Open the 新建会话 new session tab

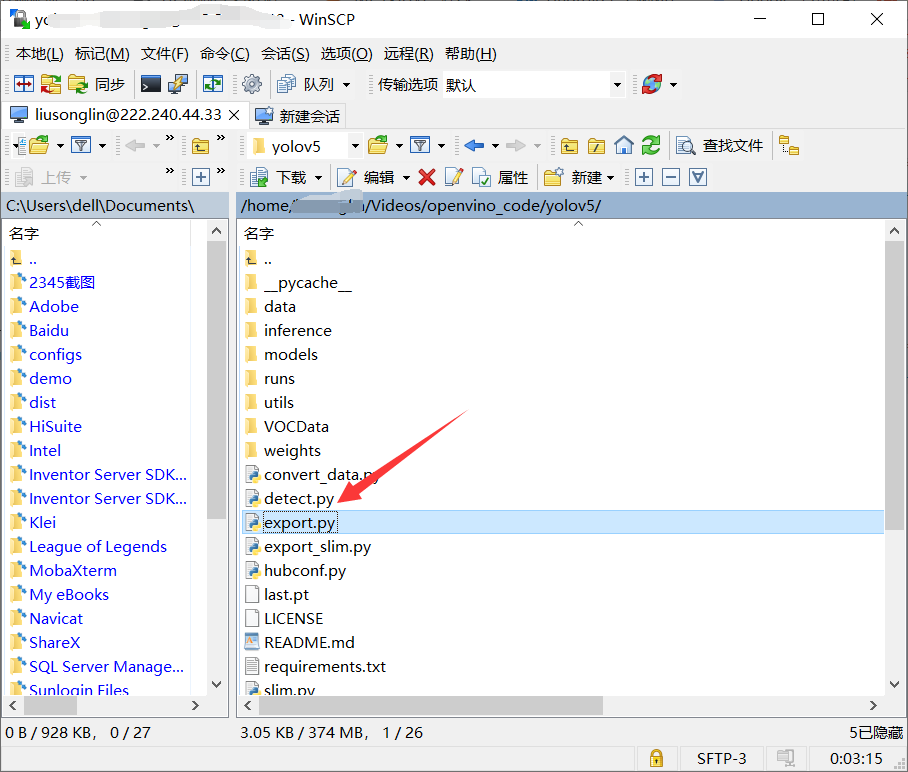click(298, 116)
